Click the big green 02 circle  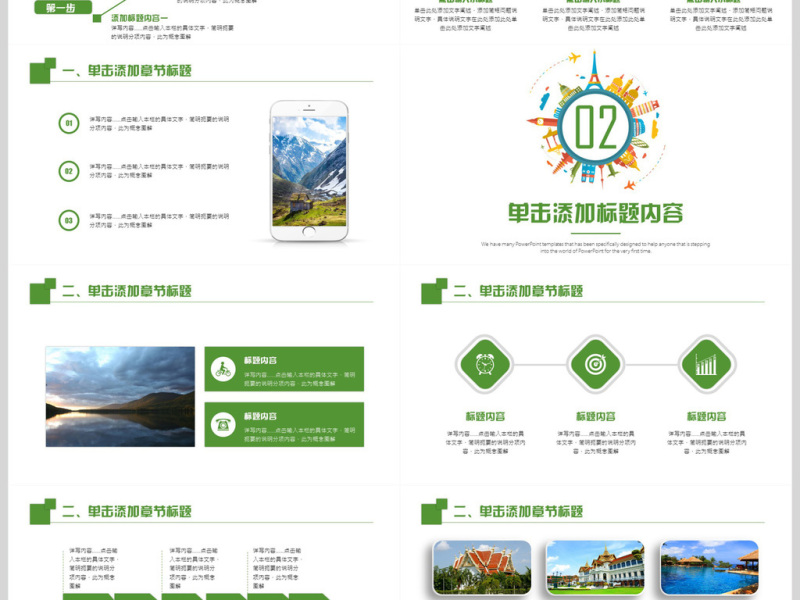(593, 126)
